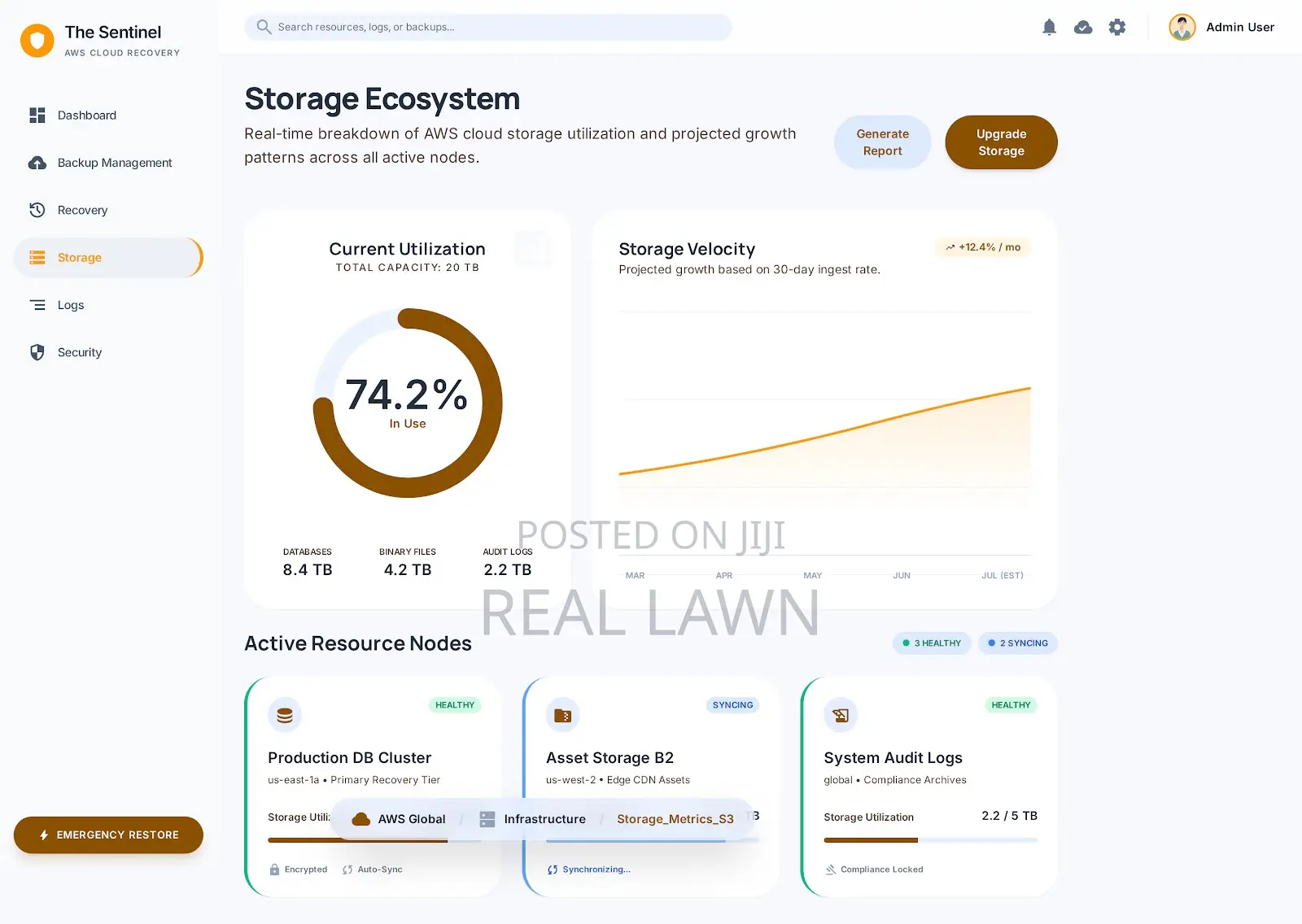Click the Emergency Restore lightning bolt icon
This screenshot has width=1302, height=924.
(x=44, y=835)
